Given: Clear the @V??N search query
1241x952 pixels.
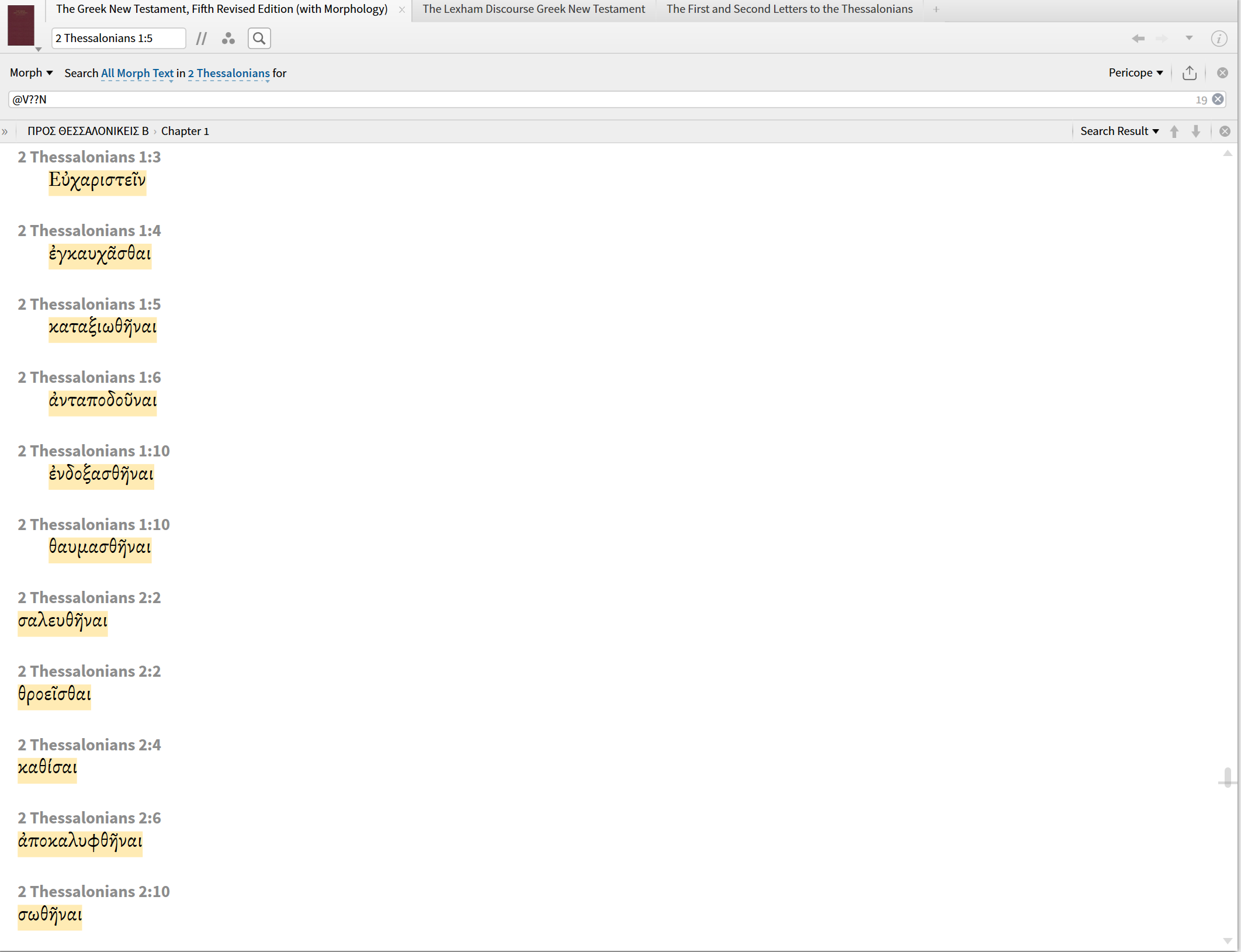Looking at the screenshot, I should point(1218,99).
